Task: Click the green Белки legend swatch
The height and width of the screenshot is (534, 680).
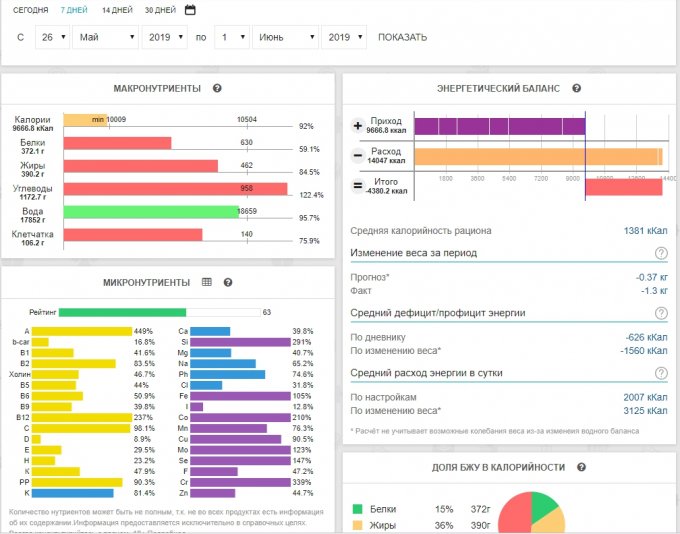Action: coord(359,508)
